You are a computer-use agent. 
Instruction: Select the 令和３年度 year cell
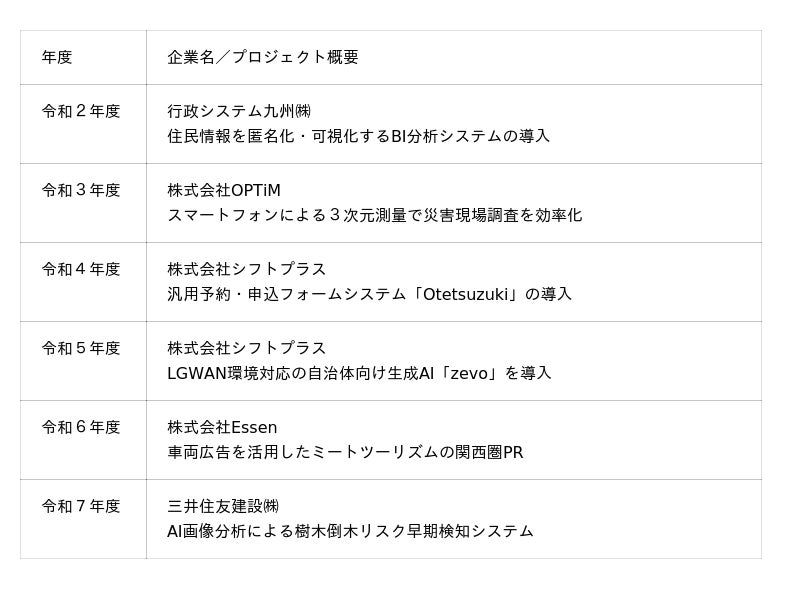(x=81, y=190)
